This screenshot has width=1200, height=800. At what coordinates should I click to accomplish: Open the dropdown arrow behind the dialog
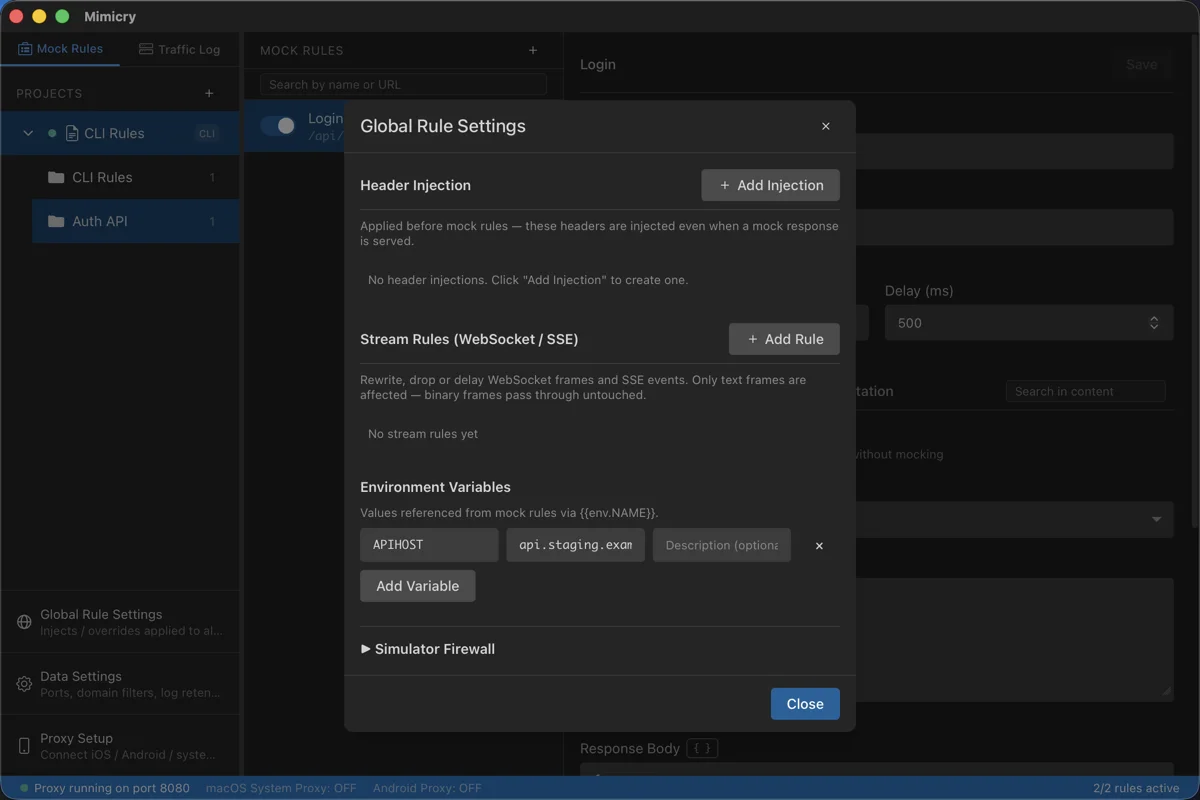tap(1157, 520)
